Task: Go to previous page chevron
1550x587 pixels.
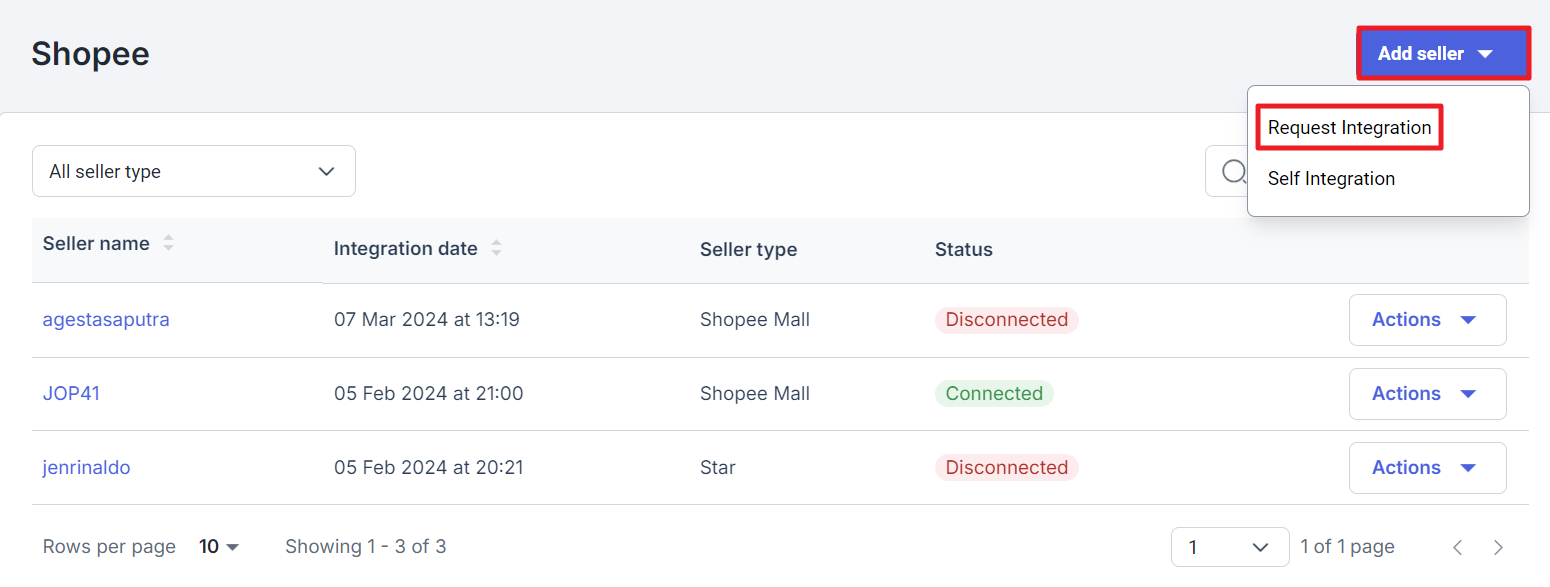Action: coord(1458,547)
